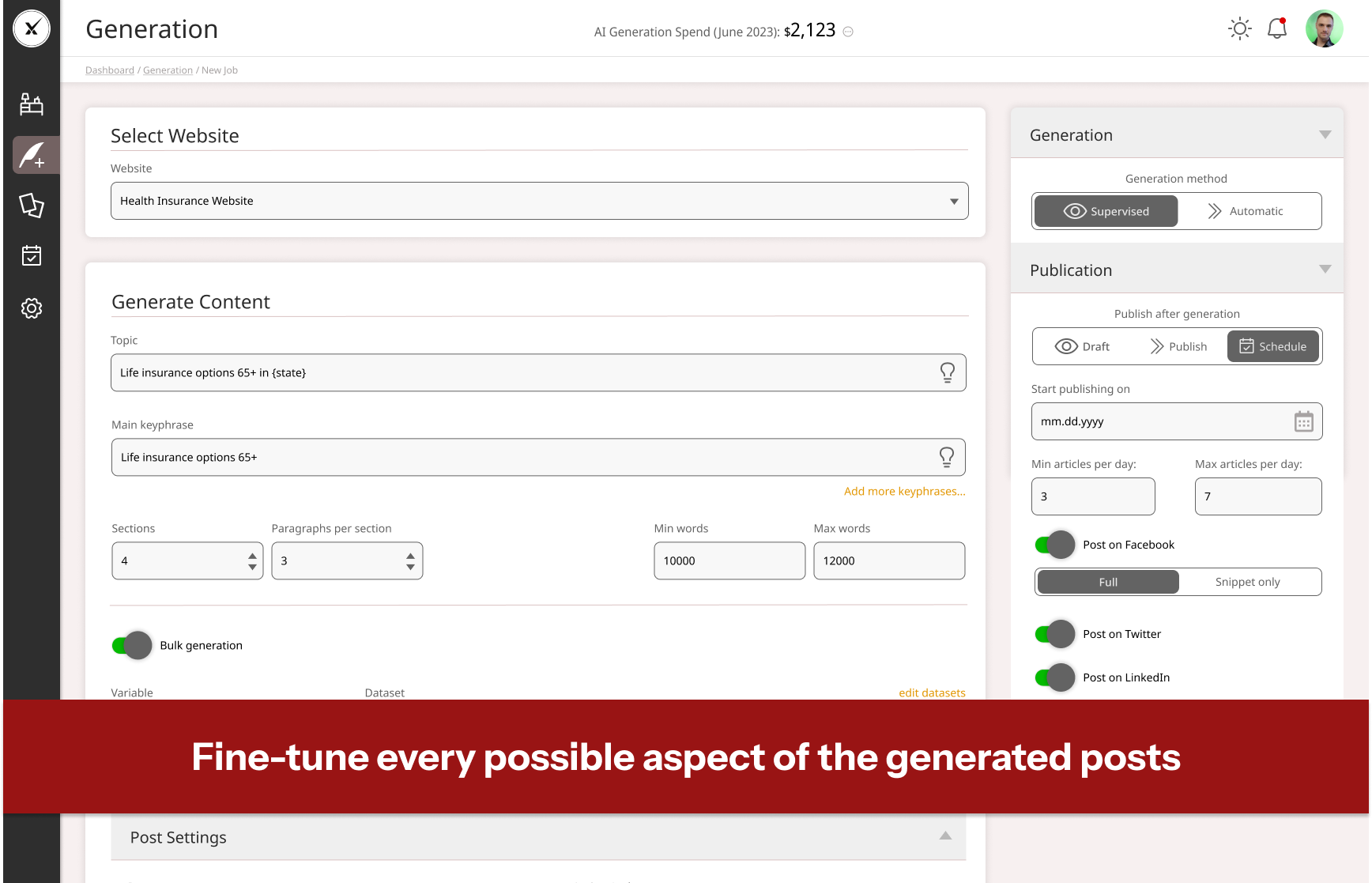The height and width of the screenshot is (883, 1372).
Task: Open the dashboard icon in sidebar
Action: tap(32, 104)
